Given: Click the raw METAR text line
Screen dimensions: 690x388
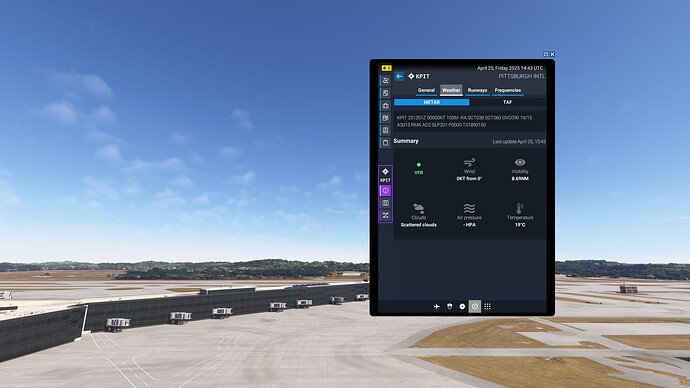Looking at the screenshot, I should tap(464, 121).
